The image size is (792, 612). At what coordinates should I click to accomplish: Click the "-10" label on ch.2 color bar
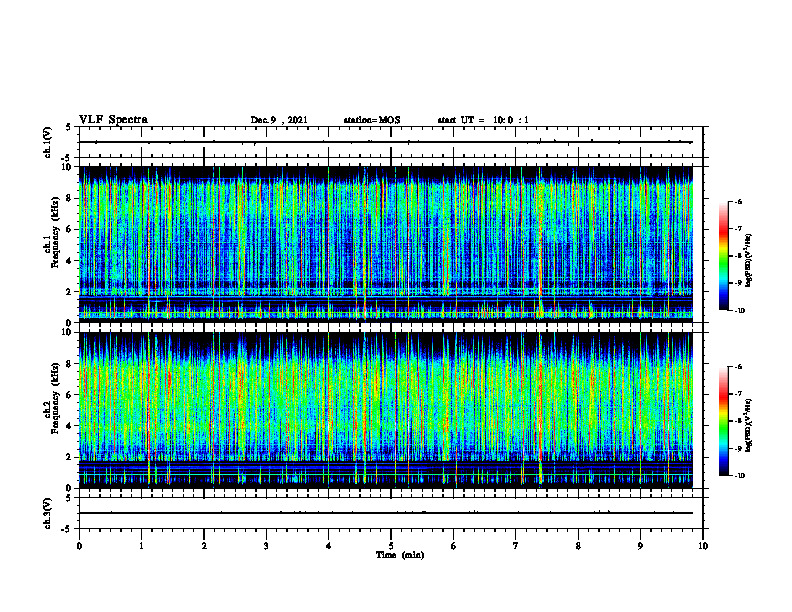pos(739,476)
